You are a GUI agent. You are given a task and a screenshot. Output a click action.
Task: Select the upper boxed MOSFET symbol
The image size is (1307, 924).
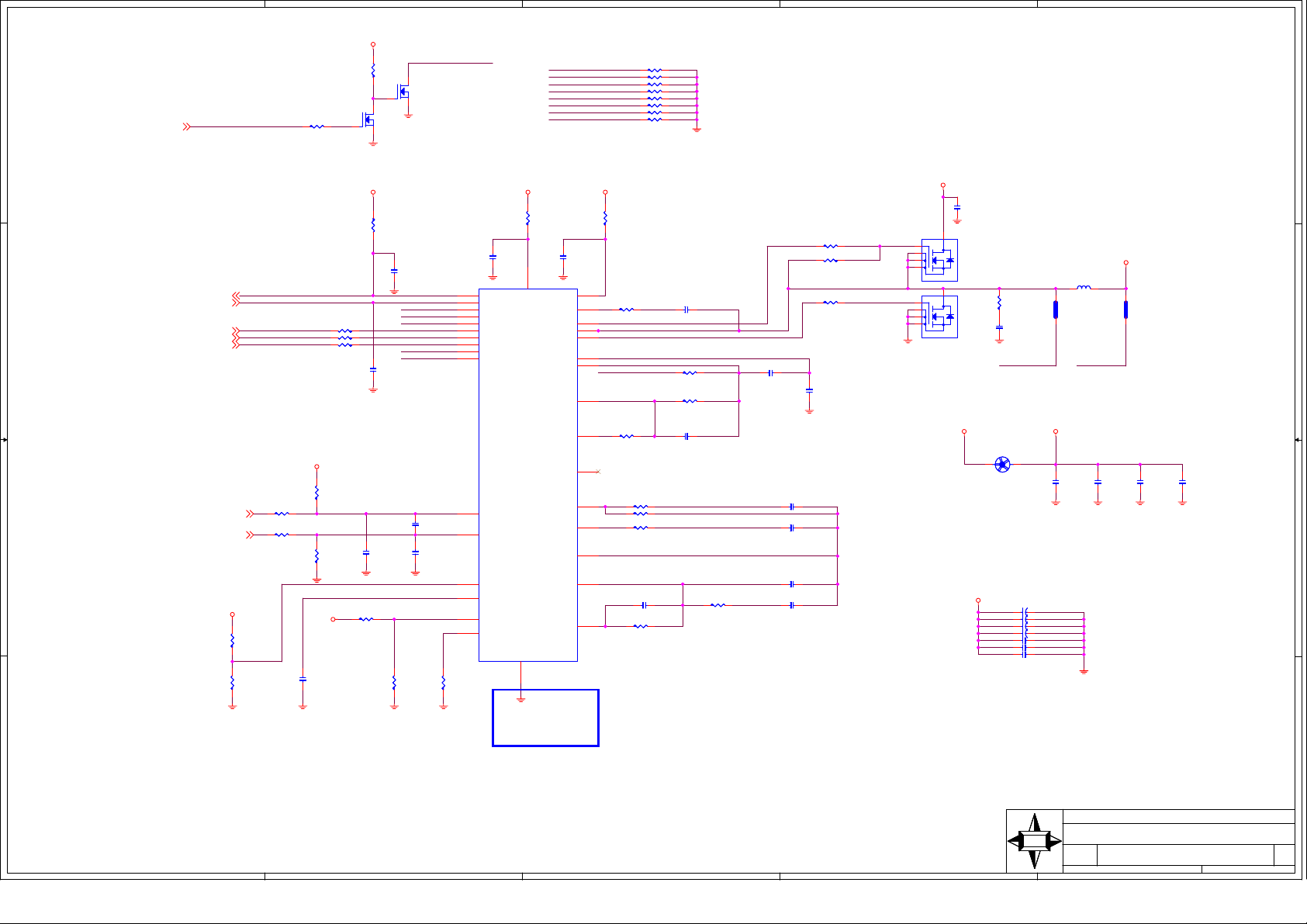pos(939,260)
